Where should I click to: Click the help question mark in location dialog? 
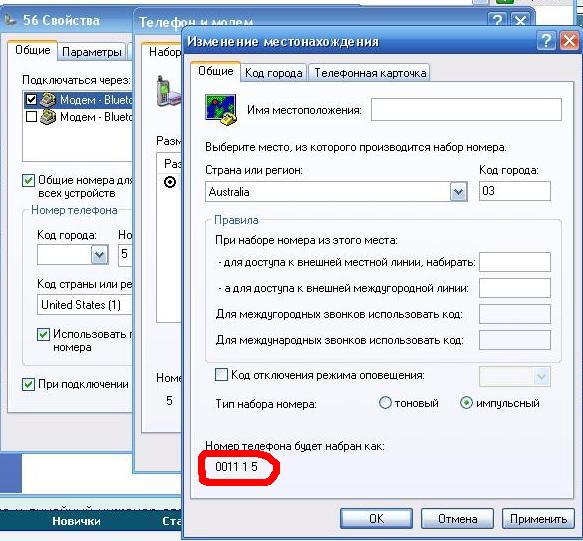pos(546,41)
